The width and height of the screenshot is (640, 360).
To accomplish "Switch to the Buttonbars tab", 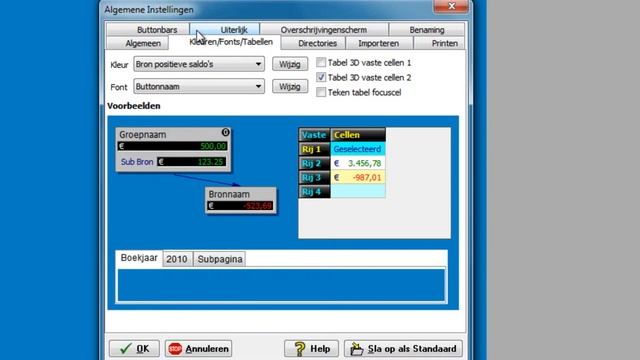I will pos(148,30).
